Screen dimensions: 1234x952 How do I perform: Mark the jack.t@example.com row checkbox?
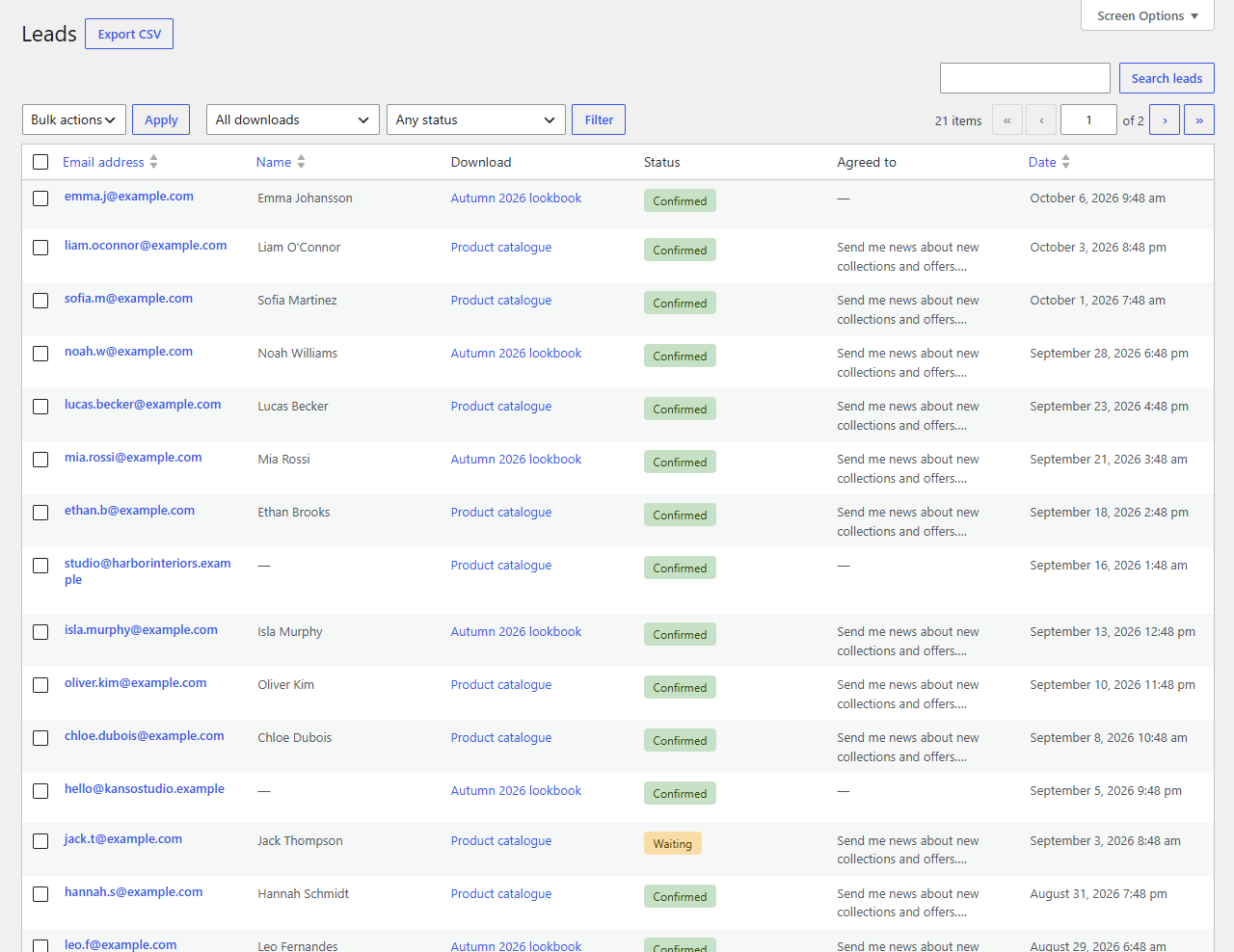(40, 841)
